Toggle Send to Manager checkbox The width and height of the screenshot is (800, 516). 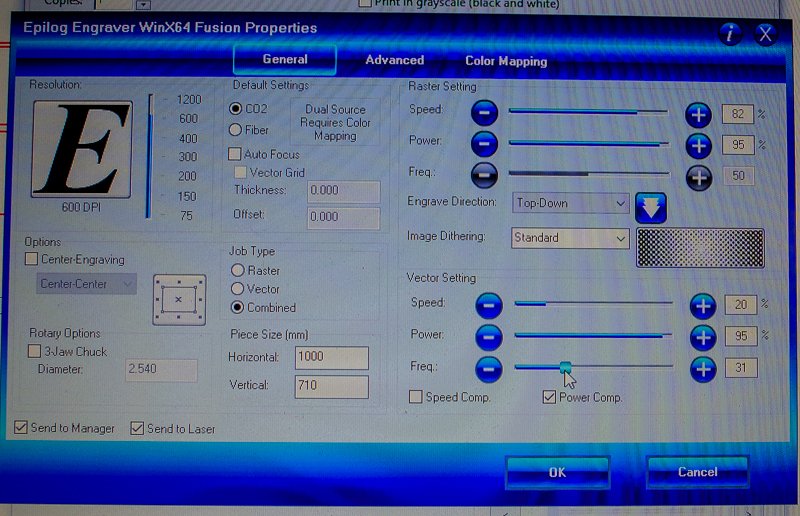point(21,427)
